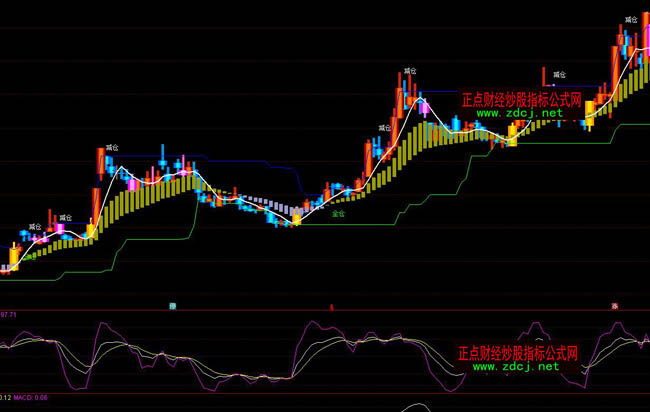Image resolution: width=650 pixels, height=412 pixels.
Task: Select the rightmost red marker on the time axis
Action: [x=614, y=304]
